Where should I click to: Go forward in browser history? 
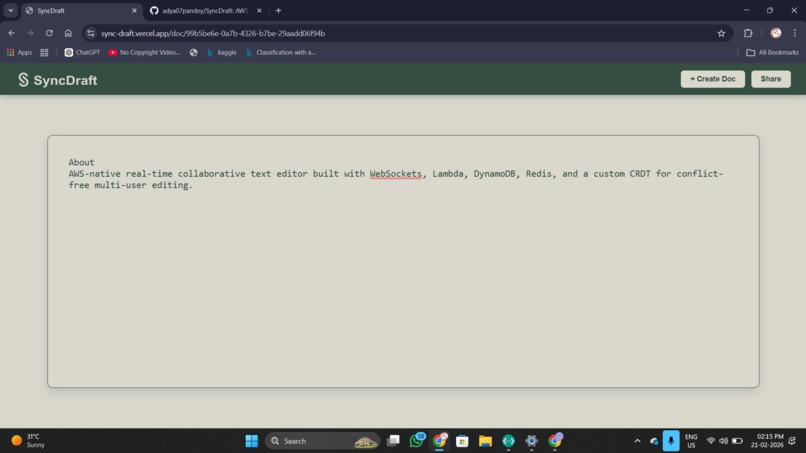(x=30, y=33)
